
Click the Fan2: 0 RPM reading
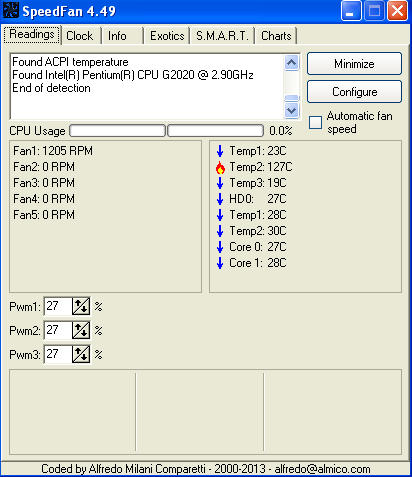pyautogui.click(x=44, y=167)
